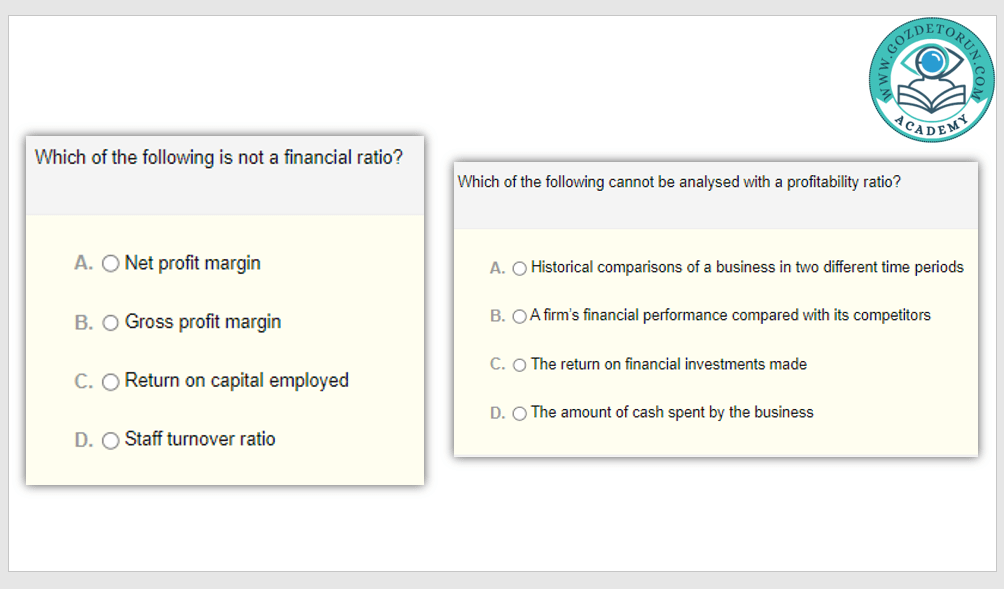Select radio button for Gross profit margin
Image resolution: width=1004 pixels, height=589 pixels.
[111, 323]
